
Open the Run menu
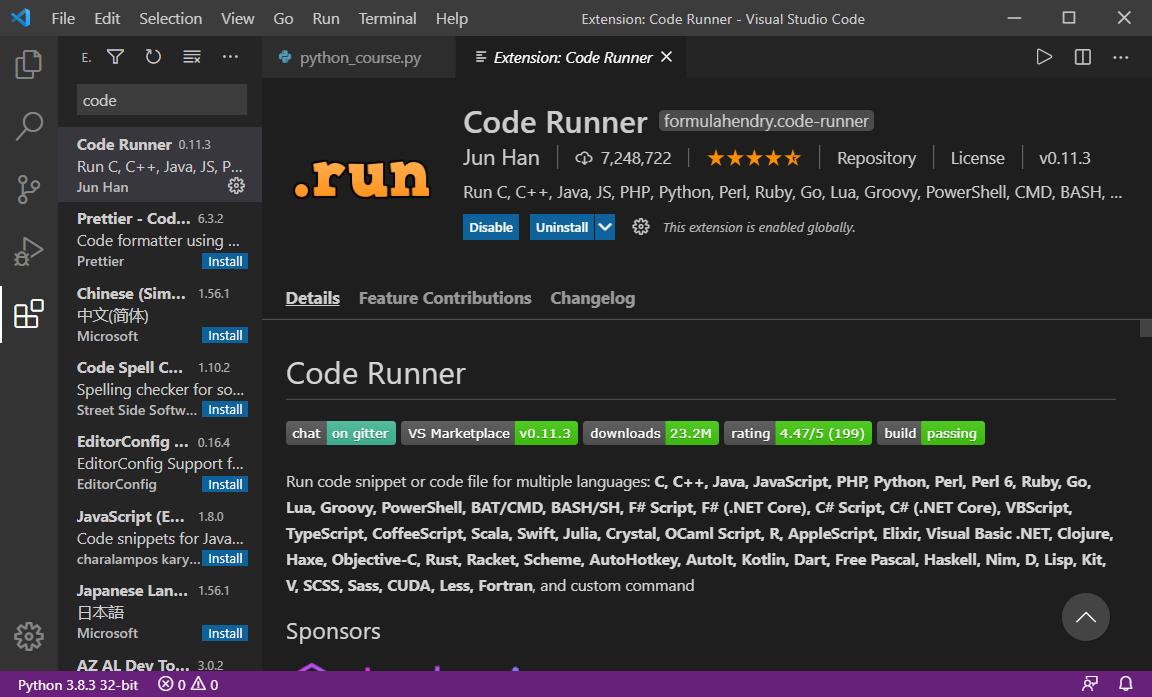coord(325,18)
